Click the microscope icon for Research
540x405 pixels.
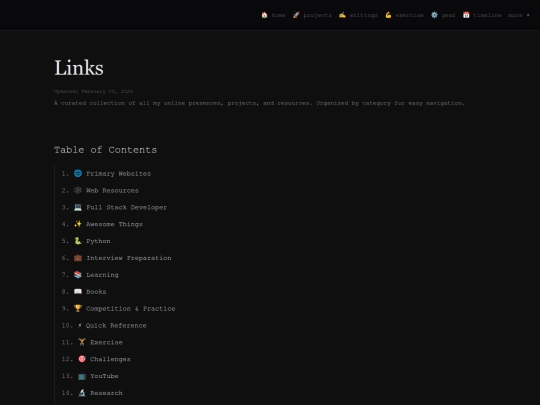pyautogui.click(x=82, y=393)
